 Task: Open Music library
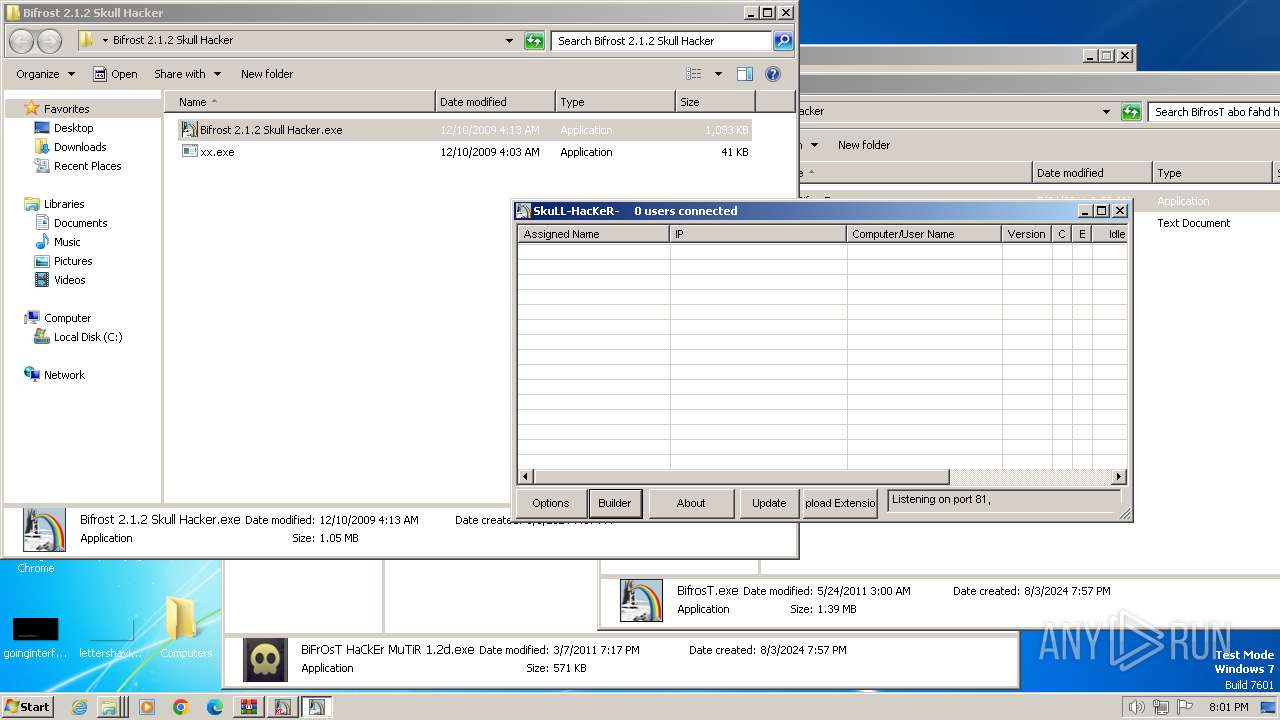coord(67,242)
